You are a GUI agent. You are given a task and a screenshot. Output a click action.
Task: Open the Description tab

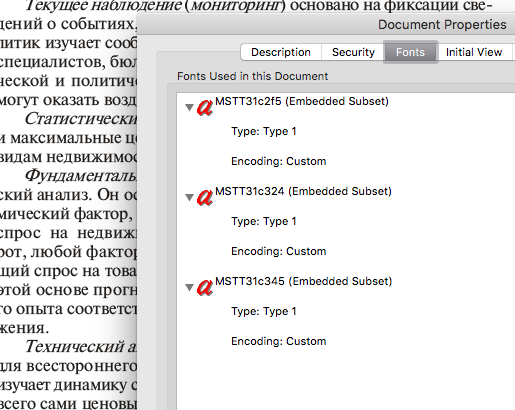tap(281, 52)
